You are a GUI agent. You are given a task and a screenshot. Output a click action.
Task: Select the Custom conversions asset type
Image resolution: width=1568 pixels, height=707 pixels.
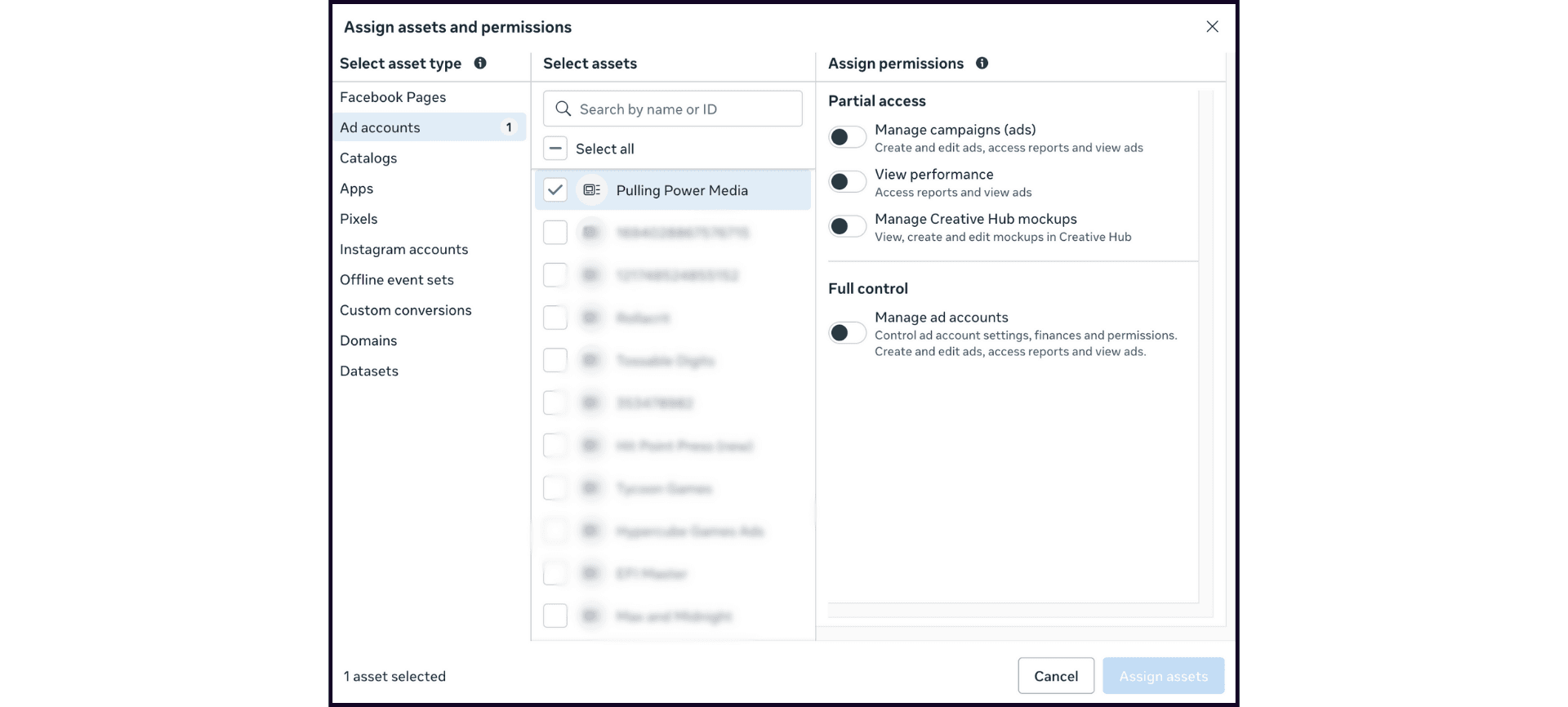pyautogui.click(x=405, y=310)
